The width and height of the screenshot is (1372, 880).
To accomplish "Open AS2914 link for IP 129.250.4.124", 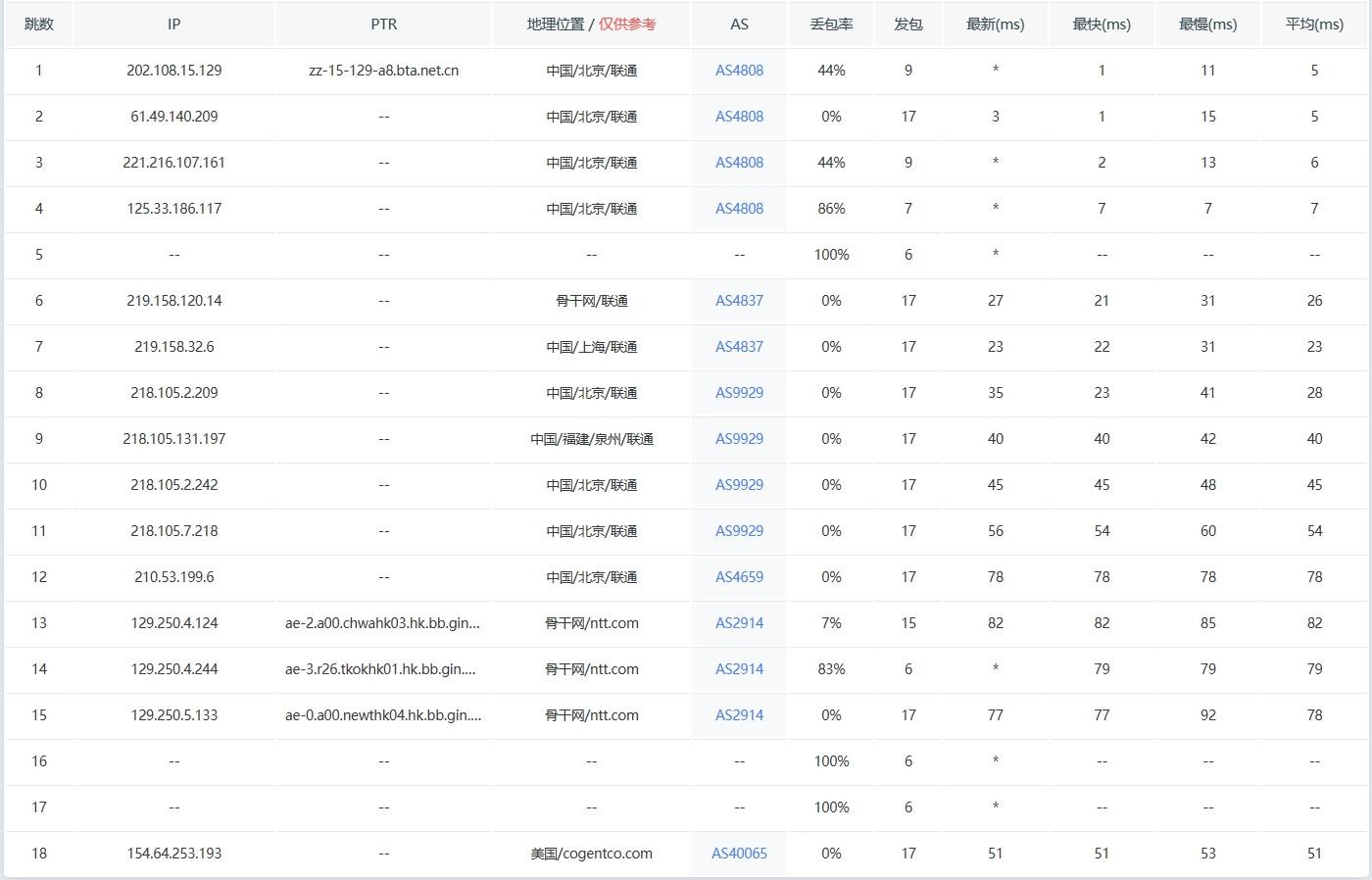I will [x=739, y=623].
